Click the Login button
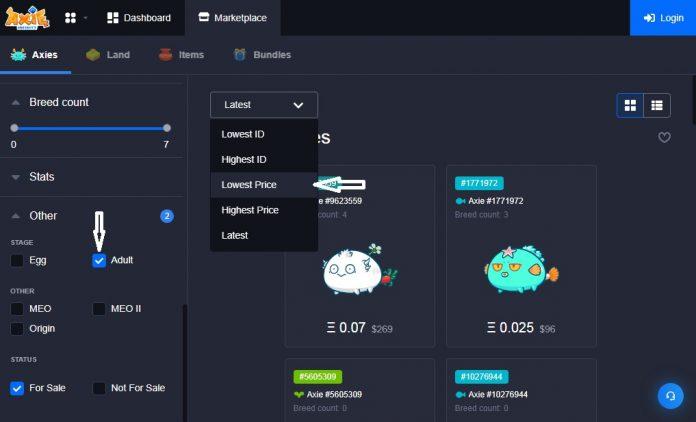This screenshot has height=422, width=696. (663, 18)
